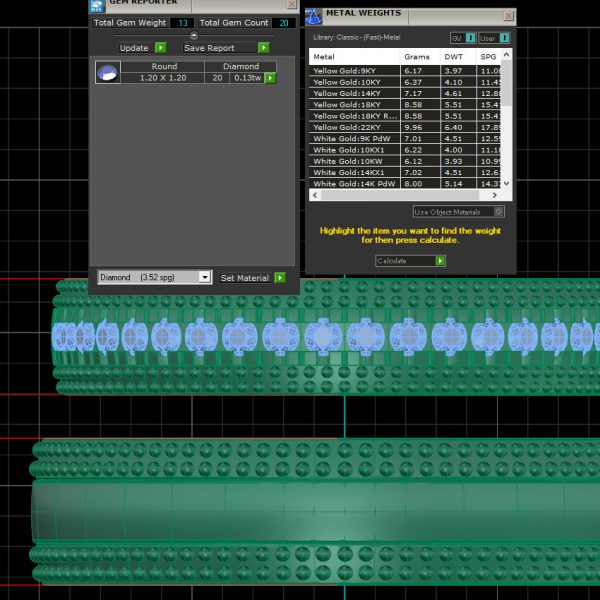Click the round diamond gem thumbnail
This screenshot has width=600, height=600.
pyautogui.click(x=107, y=72)
